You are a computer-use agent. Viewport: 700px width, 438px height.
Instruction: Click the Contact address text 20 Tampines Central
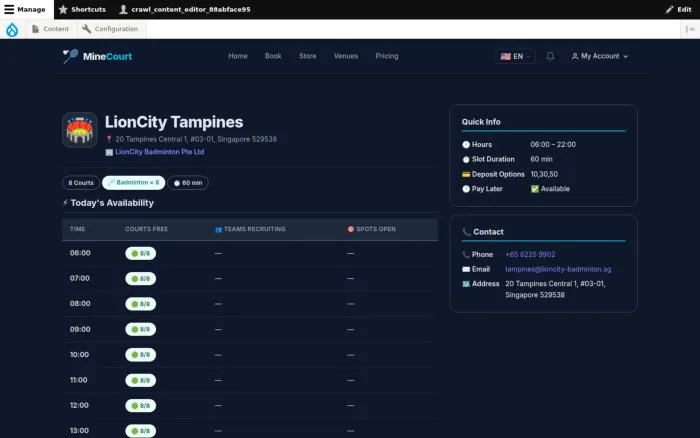(x=555, y=289)
